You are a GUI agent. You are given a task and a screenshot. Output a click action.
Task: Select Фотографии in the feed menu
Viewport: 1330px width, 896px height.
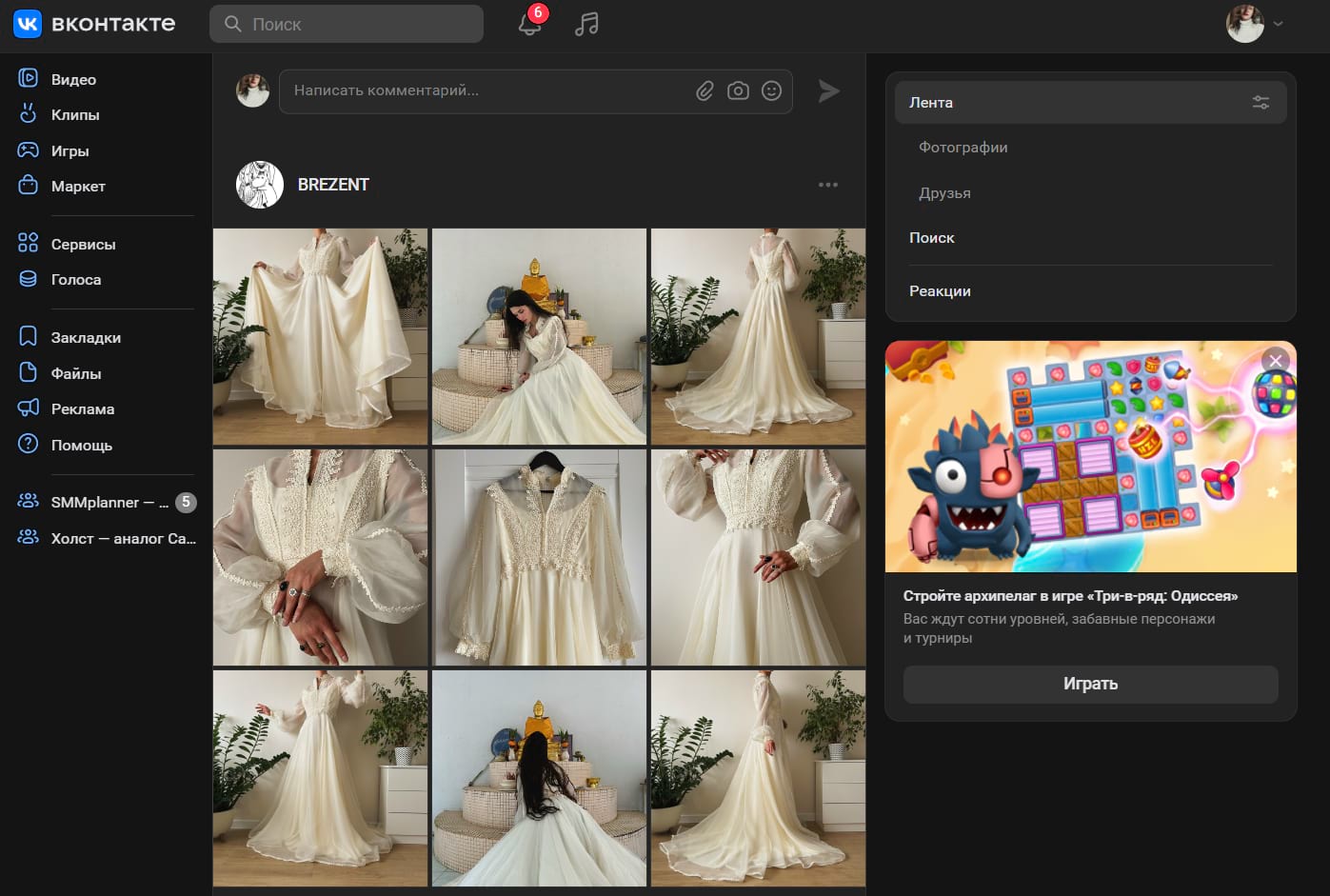point(963,148)
